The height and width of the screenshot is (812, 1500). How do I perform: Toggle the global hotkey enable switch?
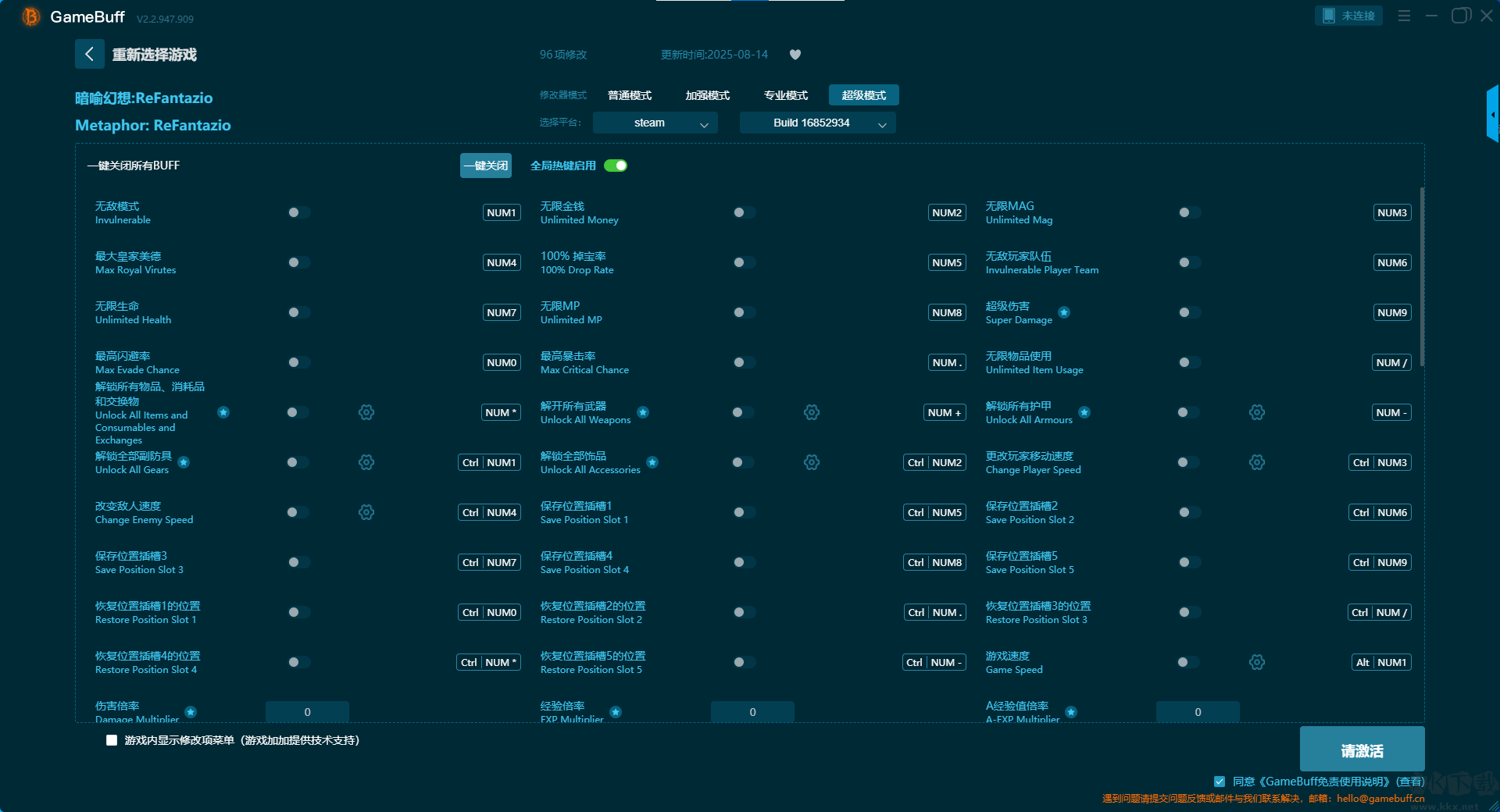click(616, 166)
